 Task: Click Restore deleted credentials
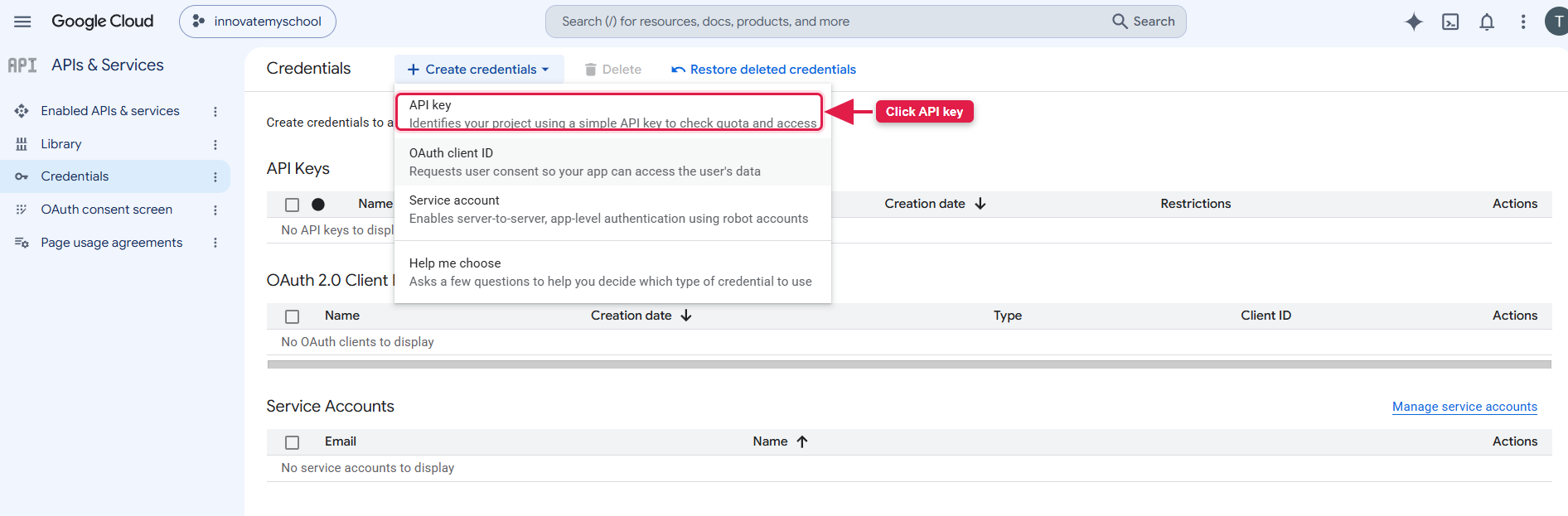click(763, 70)
